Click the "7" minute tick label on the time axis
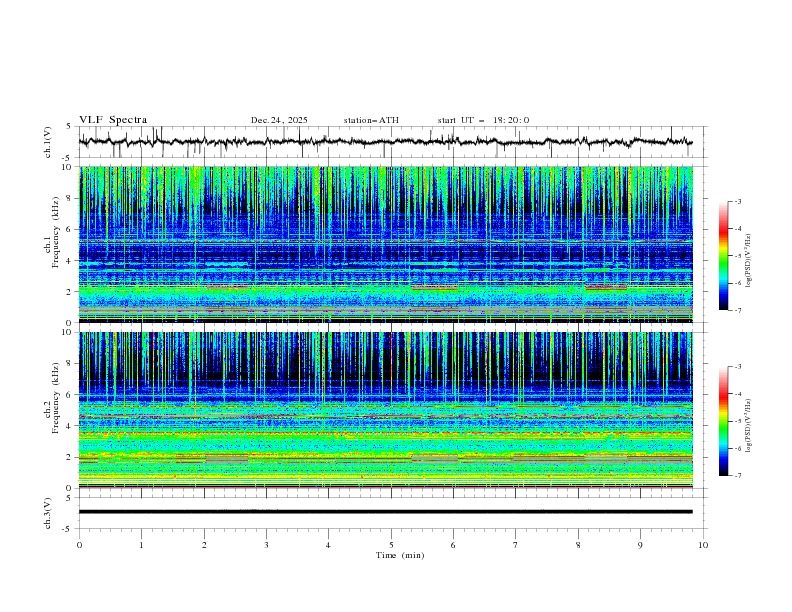Screen dimensions: 792x612 (516, 545)
